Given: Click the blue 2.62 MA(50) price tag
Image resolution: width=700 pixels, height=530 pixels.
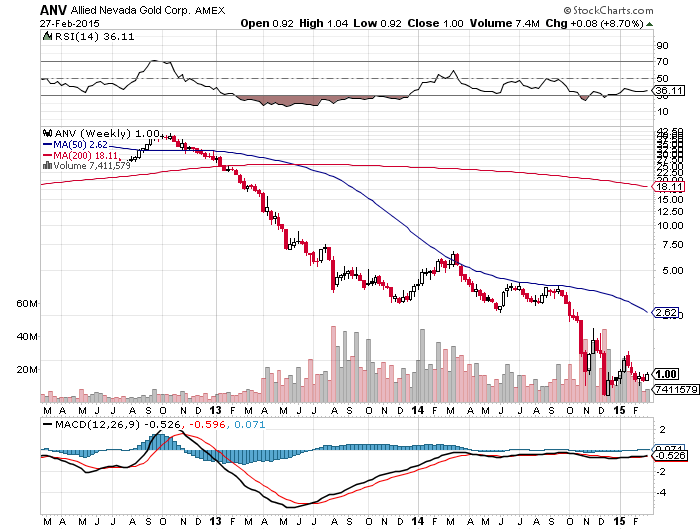Looking at the screenshot, I should [667, 312].
